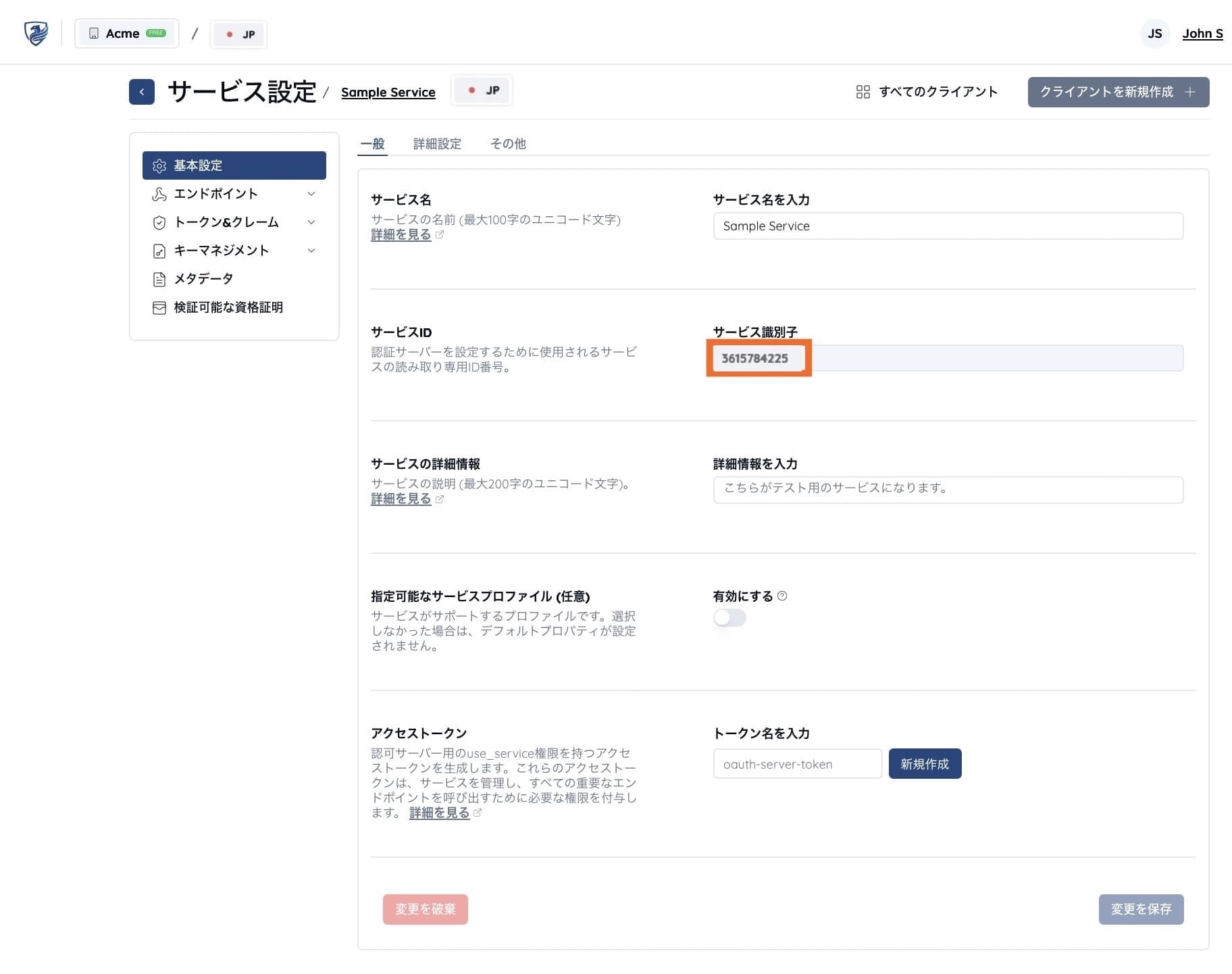Expand the エンドポイント sidebar section
Image resolution: width=1232 pixels, height=974 pixels.
[x=311, y=194]
